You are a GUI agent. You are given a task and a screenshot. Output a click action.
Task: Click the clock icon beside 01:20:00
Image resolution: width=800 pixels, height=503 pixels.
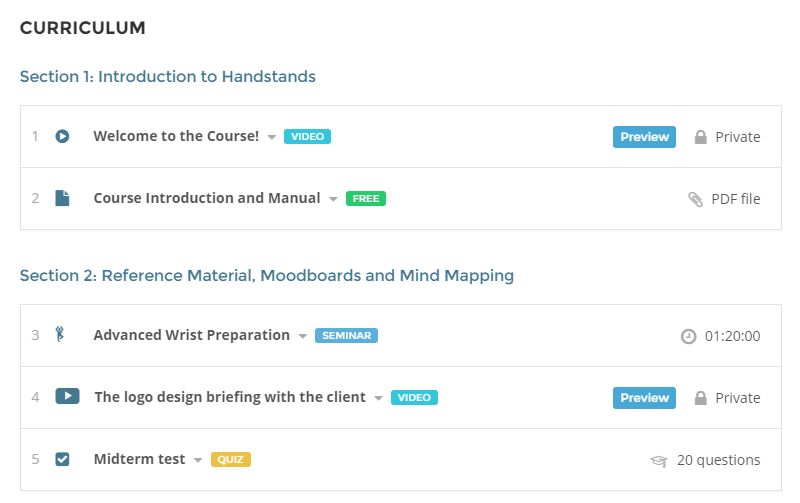click(x=688, y=336)
